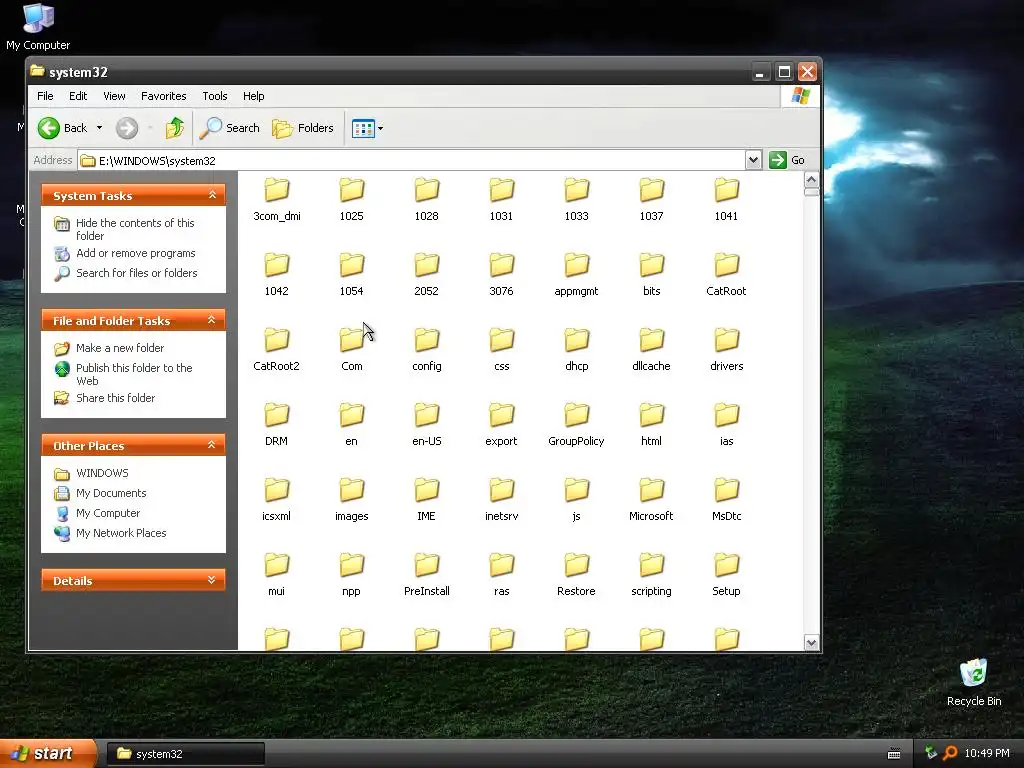This screenshot has width=1024, height=768.
Task: Click the Go button
Action: [787, 160]
